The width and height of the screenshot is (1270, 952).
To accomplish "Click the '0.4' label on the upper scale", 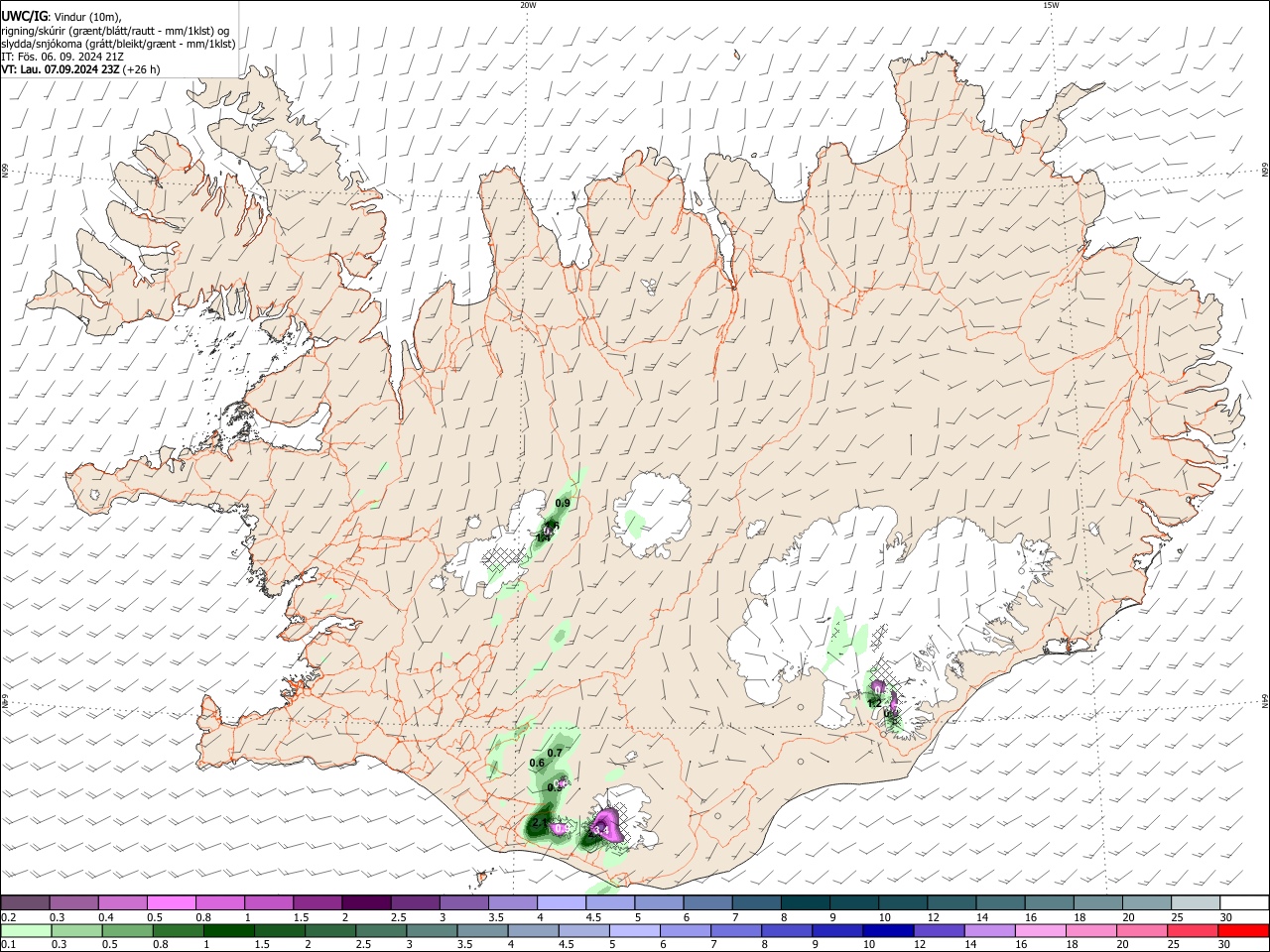I will click(x=106, y=917).
